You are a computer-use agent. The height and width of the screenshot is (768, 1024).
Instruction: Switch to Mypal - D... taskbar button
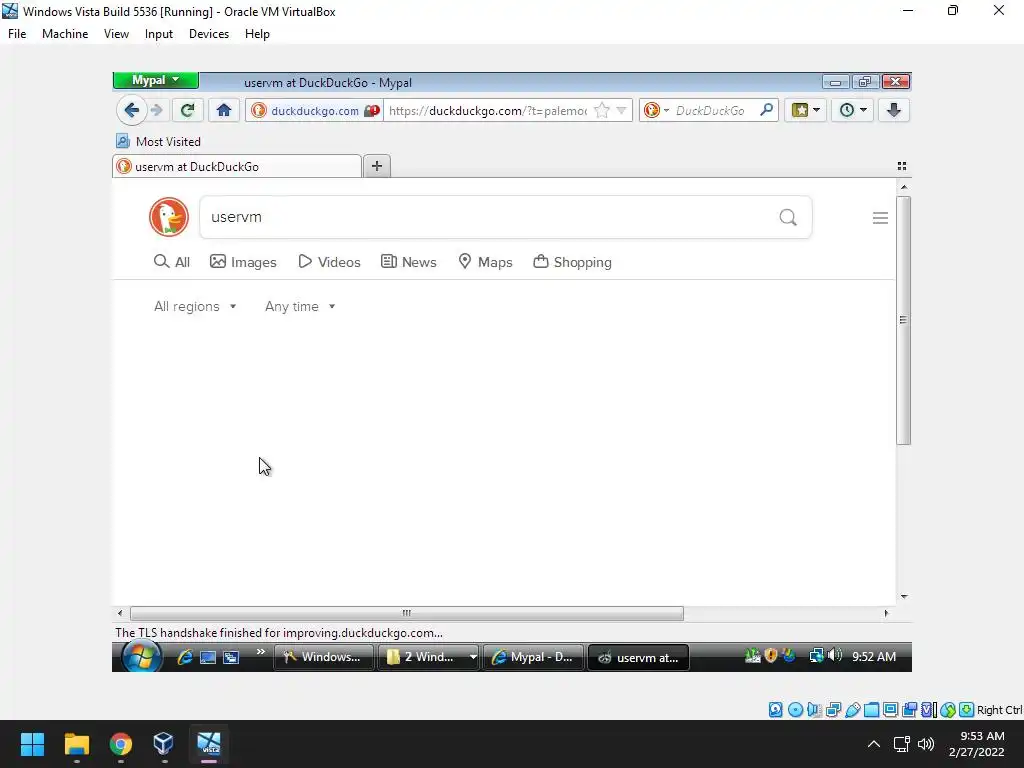pos(533,657)
